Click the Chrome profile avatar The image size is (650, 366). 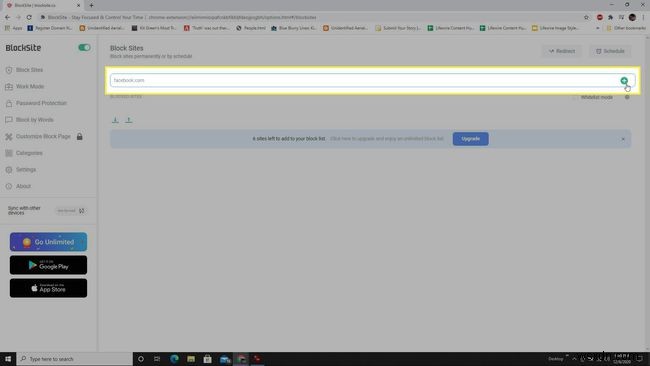632,17
